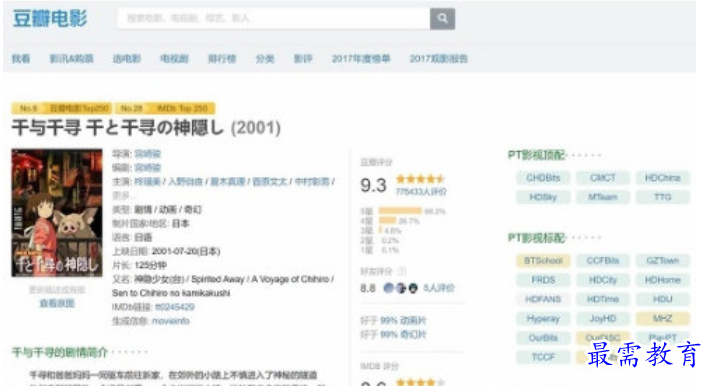Click the JoyHD site button
Image resolution: width=709 pixels, height=386 pixels.
click(603, 319)
